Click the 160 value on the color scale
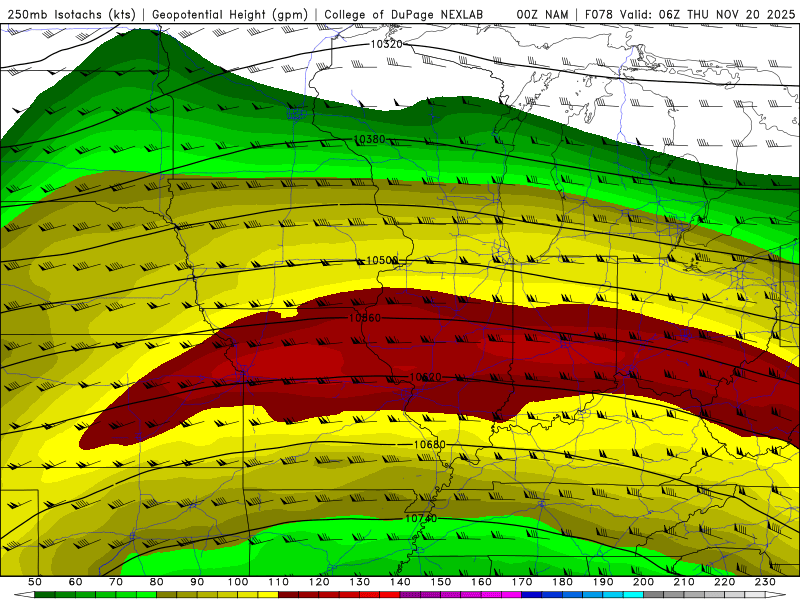Image resolution: width=800 pixels, height=600 pixels. coord(481,582)
